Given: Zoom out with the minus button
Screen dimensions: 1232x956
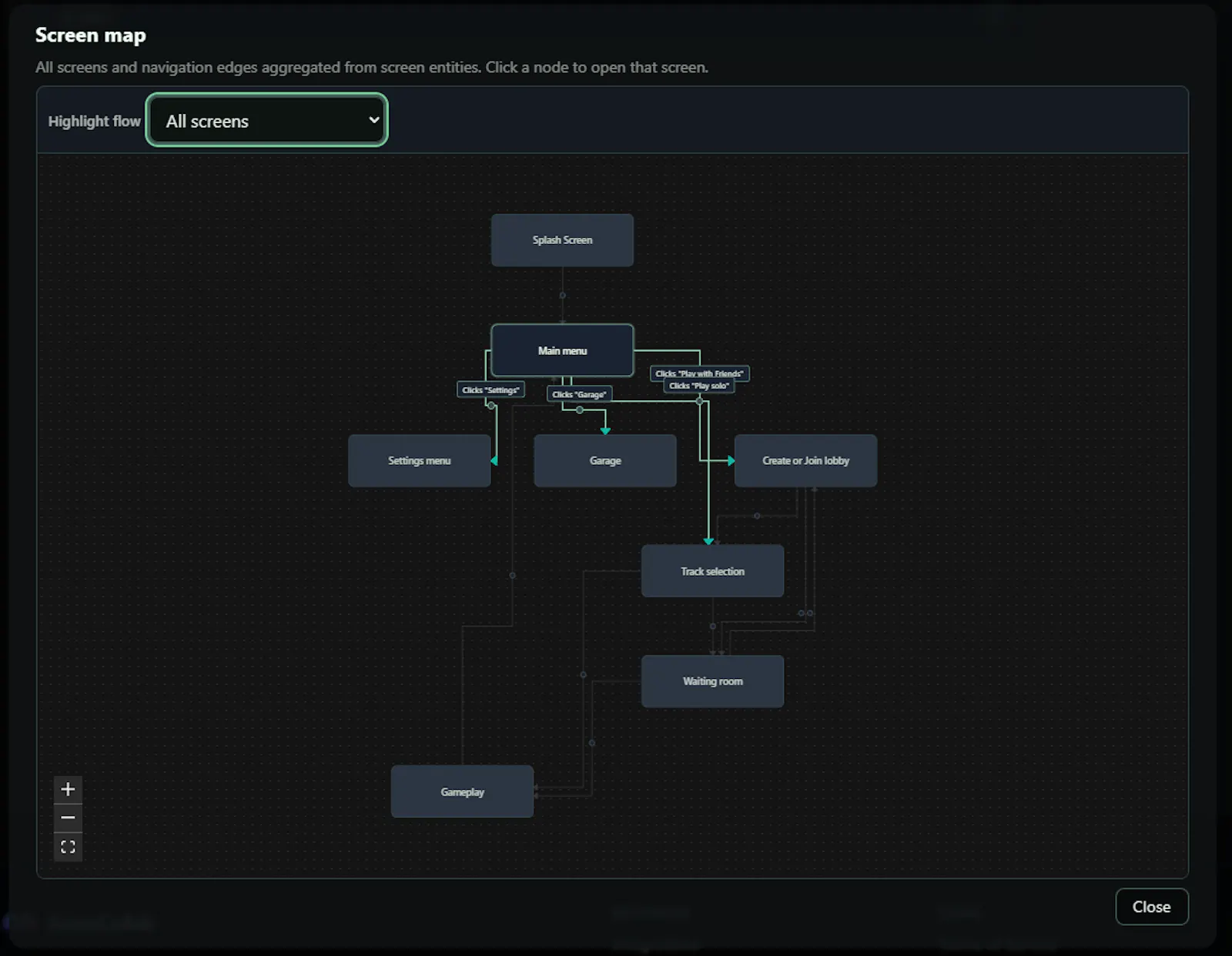Looking at the screenshot, I should [x=68, y=817].
